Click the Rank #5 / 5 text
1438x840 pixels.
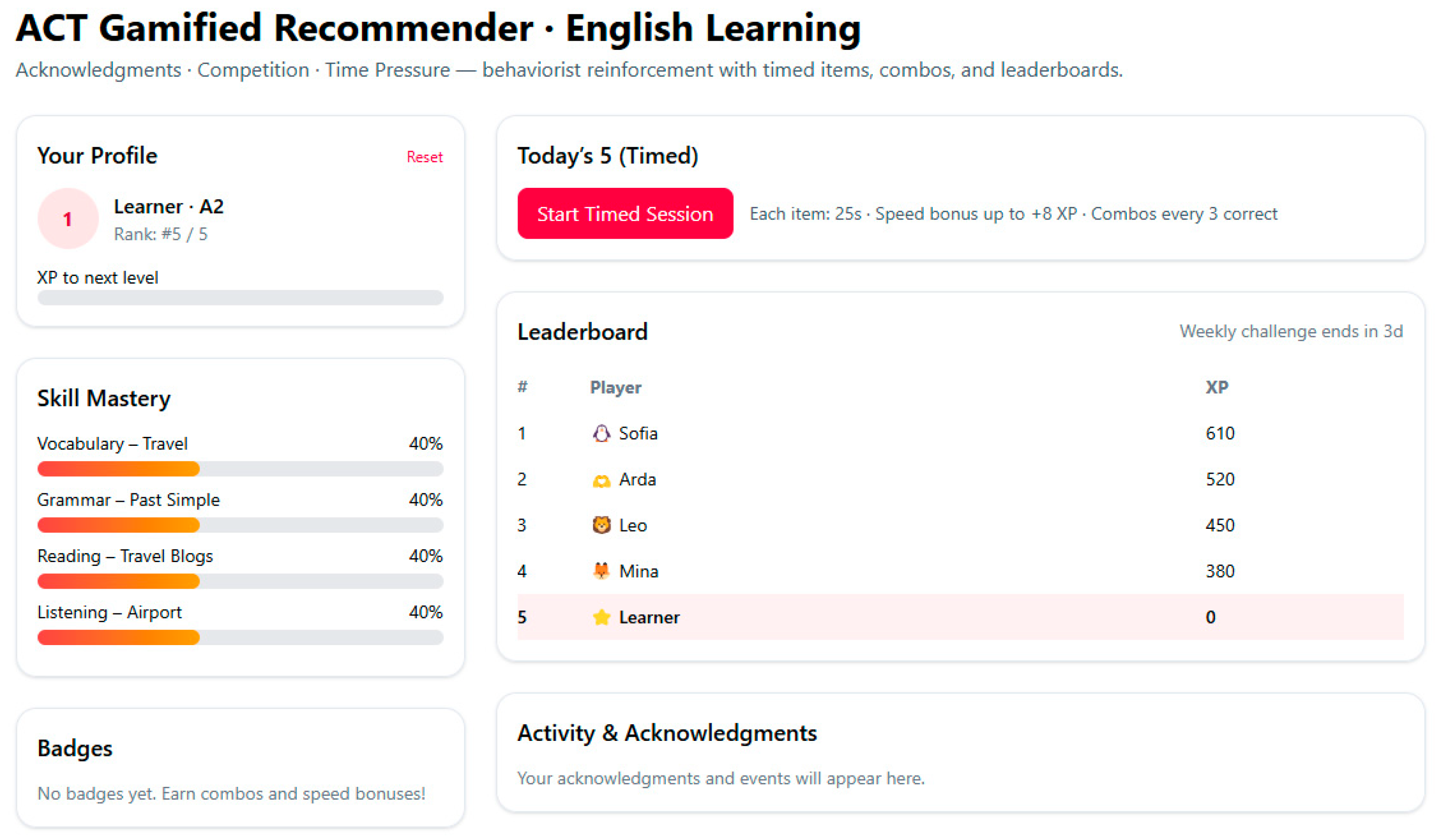pyautogui.click(x=161, y=234)
